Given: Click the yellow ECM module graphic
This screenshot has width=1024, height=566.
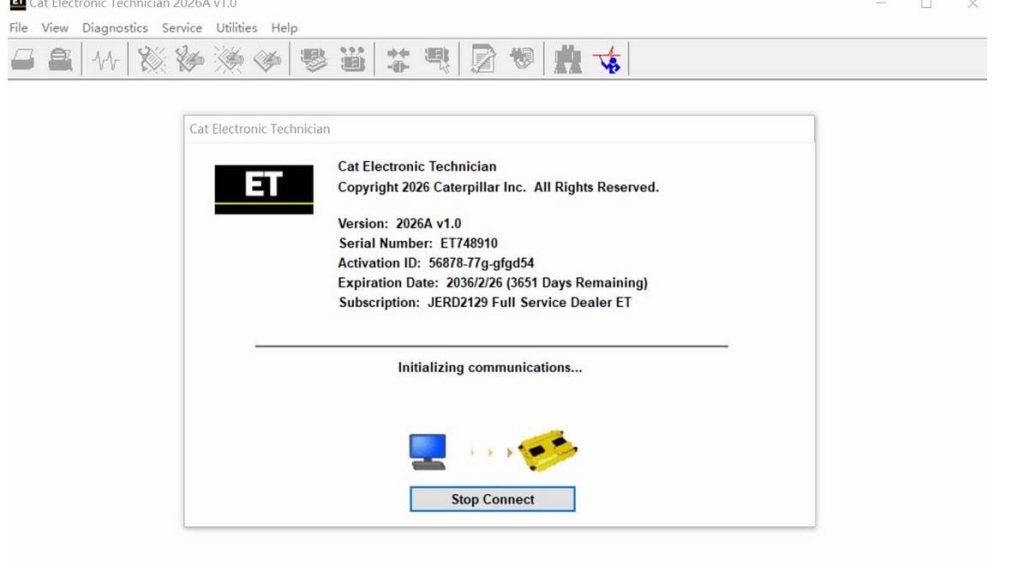Looking at the screenshot, I should pyautogui.click(x=548, y=450).
